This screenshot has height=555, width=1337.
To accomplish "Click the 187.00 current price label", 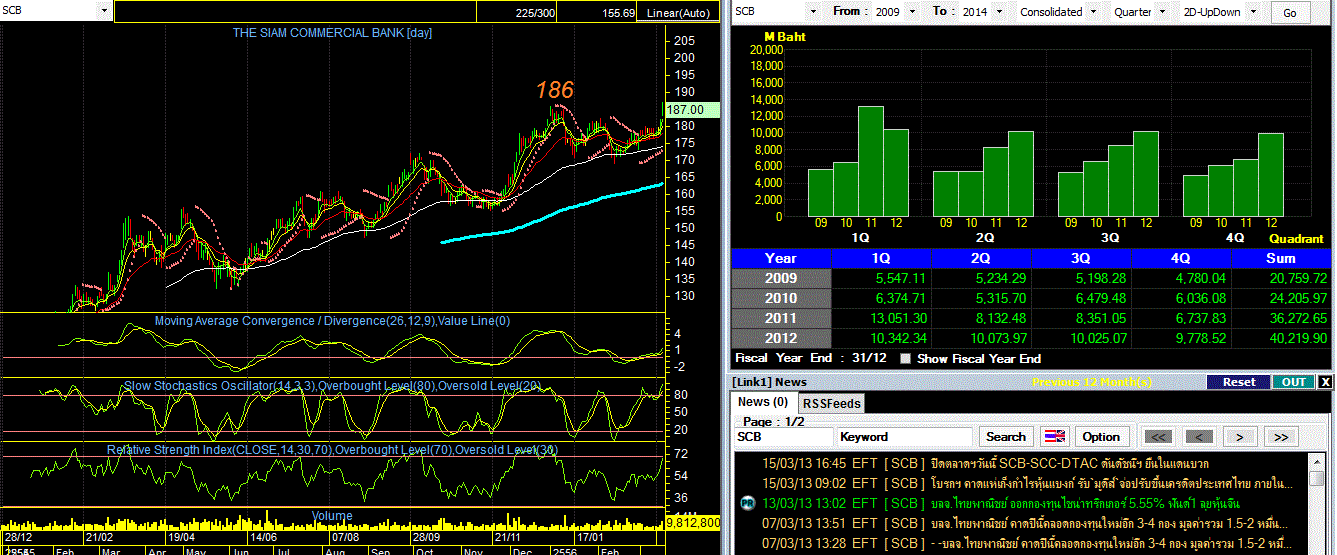I will [x=691, y=110].
